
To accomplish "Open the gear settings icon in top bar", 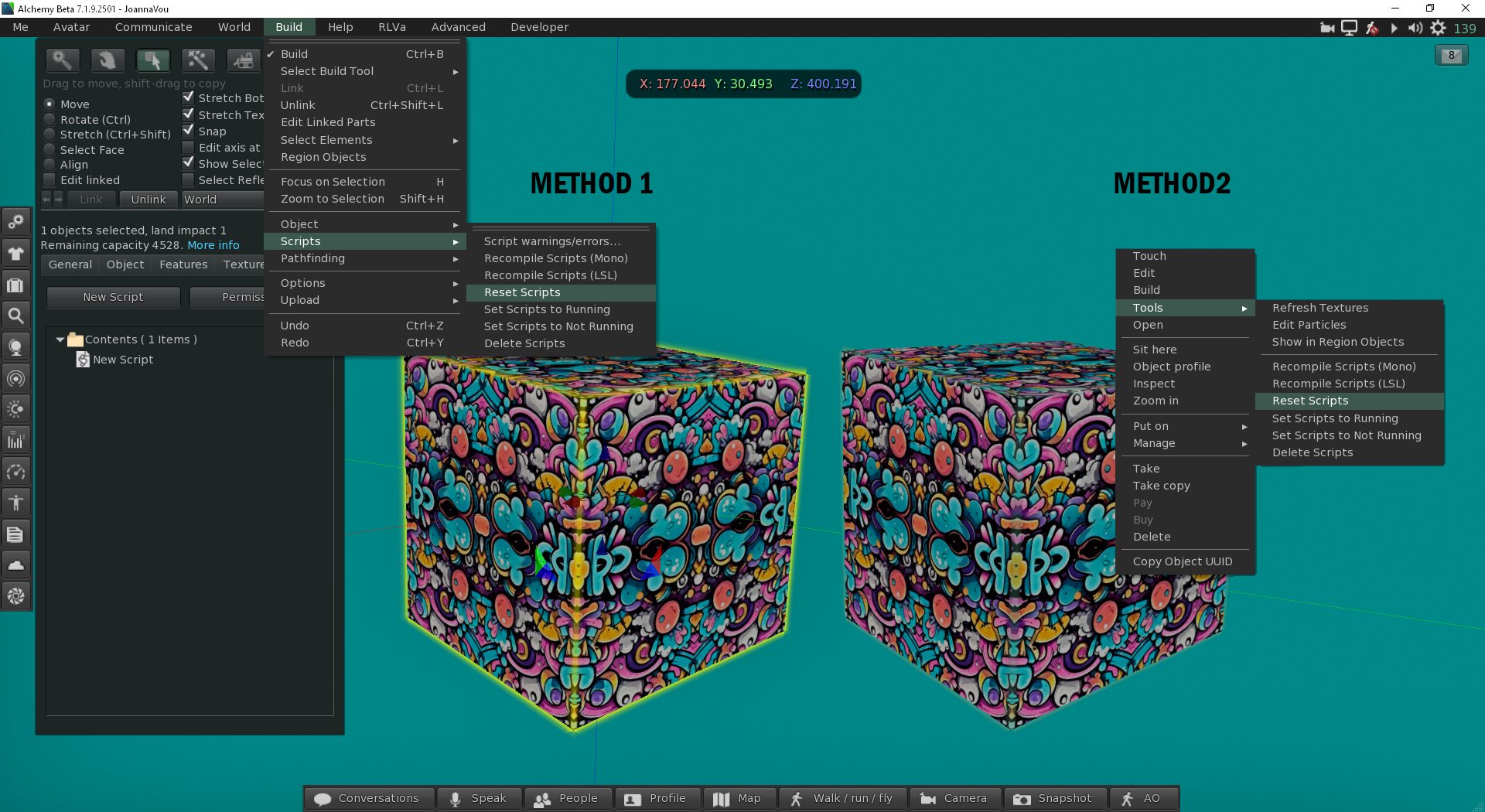I will (1438, 28).
